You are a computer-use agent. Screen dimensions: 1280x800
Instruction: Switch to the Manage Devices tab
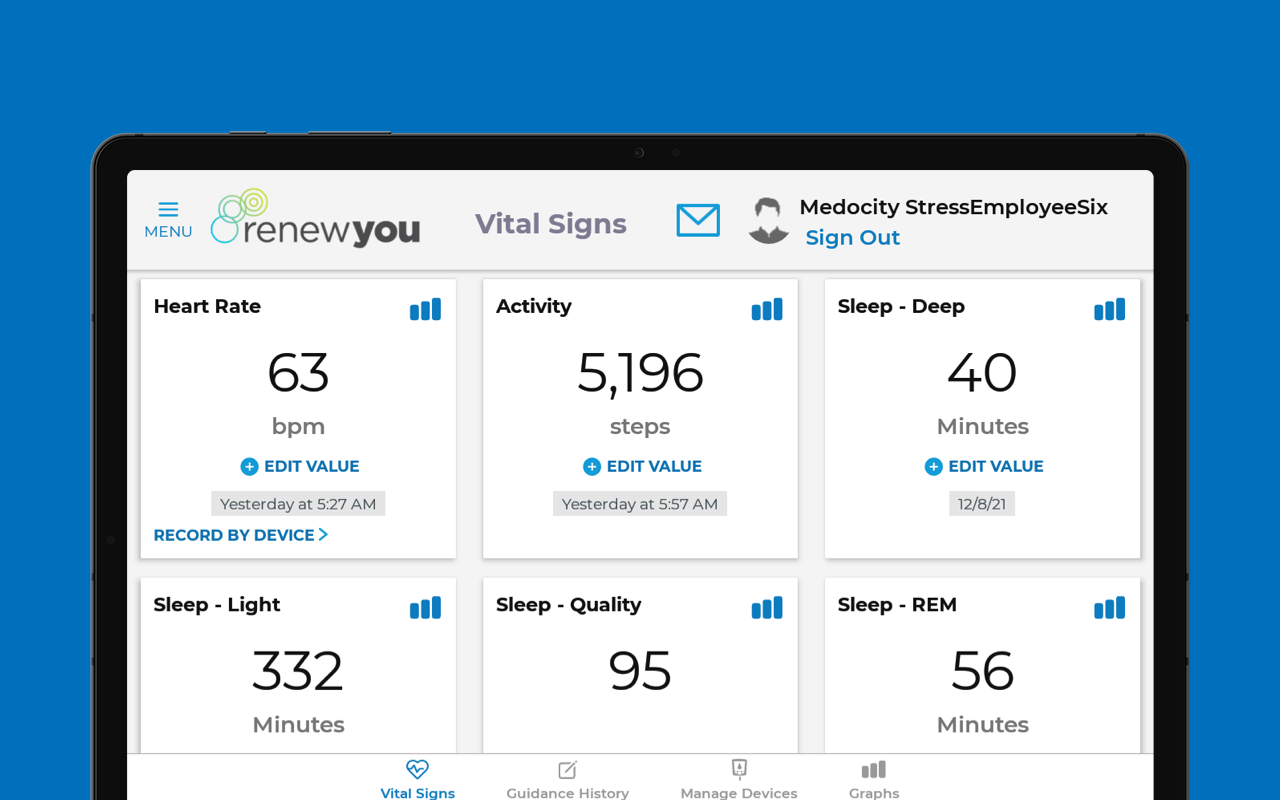739,779
